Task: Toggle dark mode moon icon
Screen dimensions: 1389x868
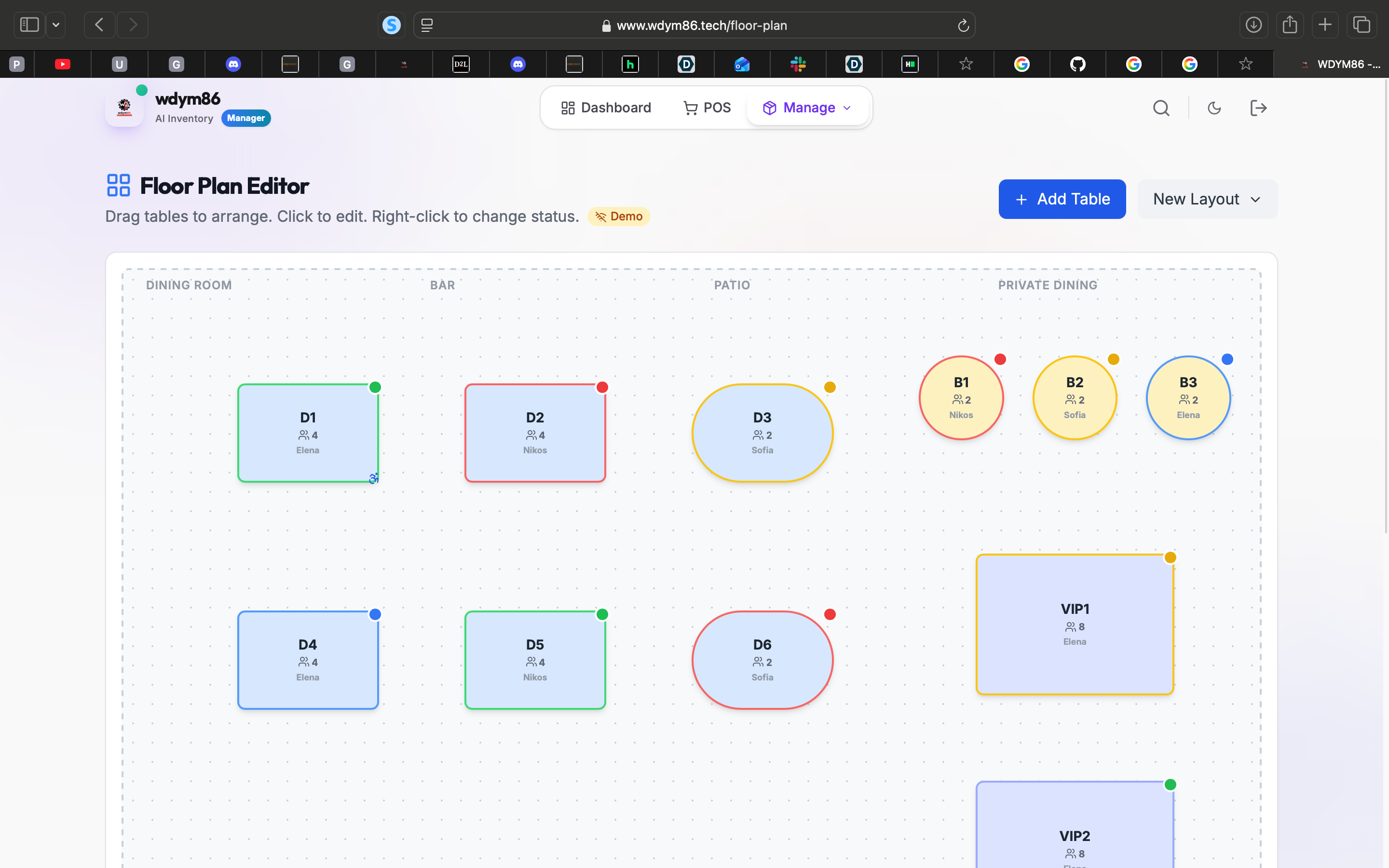Action: click(1214, 108)
